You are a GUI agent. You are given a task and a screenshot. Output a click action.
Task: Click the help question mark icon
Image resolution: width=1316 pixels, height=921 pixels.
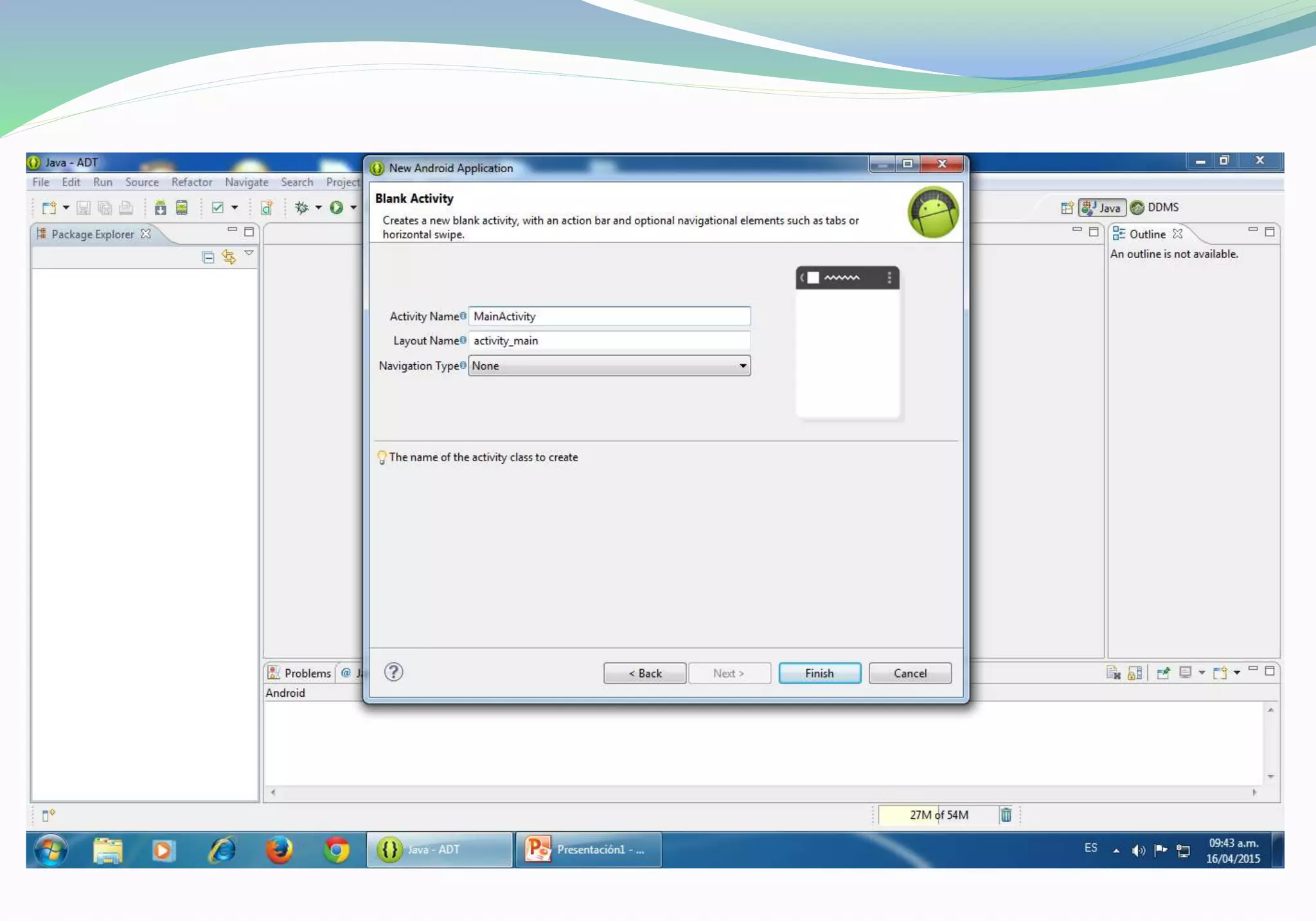393,672
